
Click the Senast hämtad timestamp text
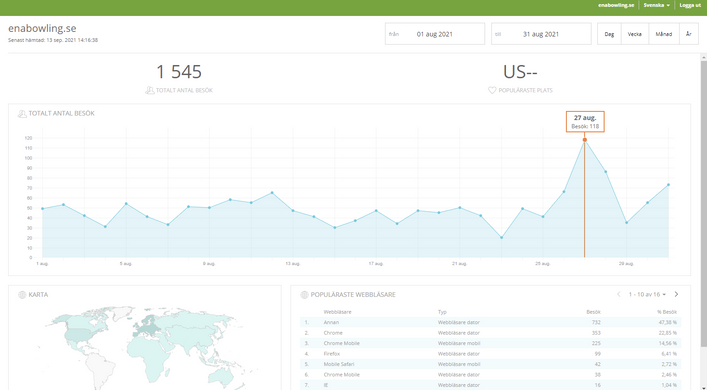pyautogui.click(x=53, y=40)
